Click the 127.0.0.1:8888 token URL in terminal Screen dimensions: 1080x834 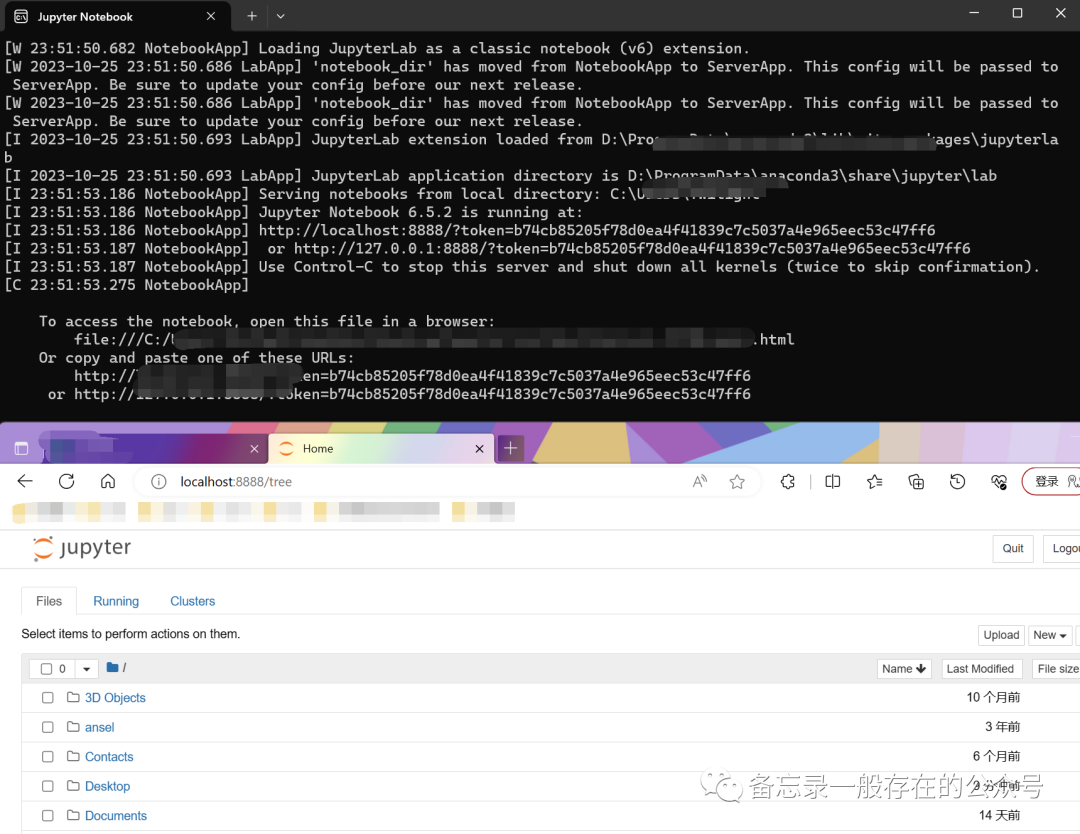632,248
